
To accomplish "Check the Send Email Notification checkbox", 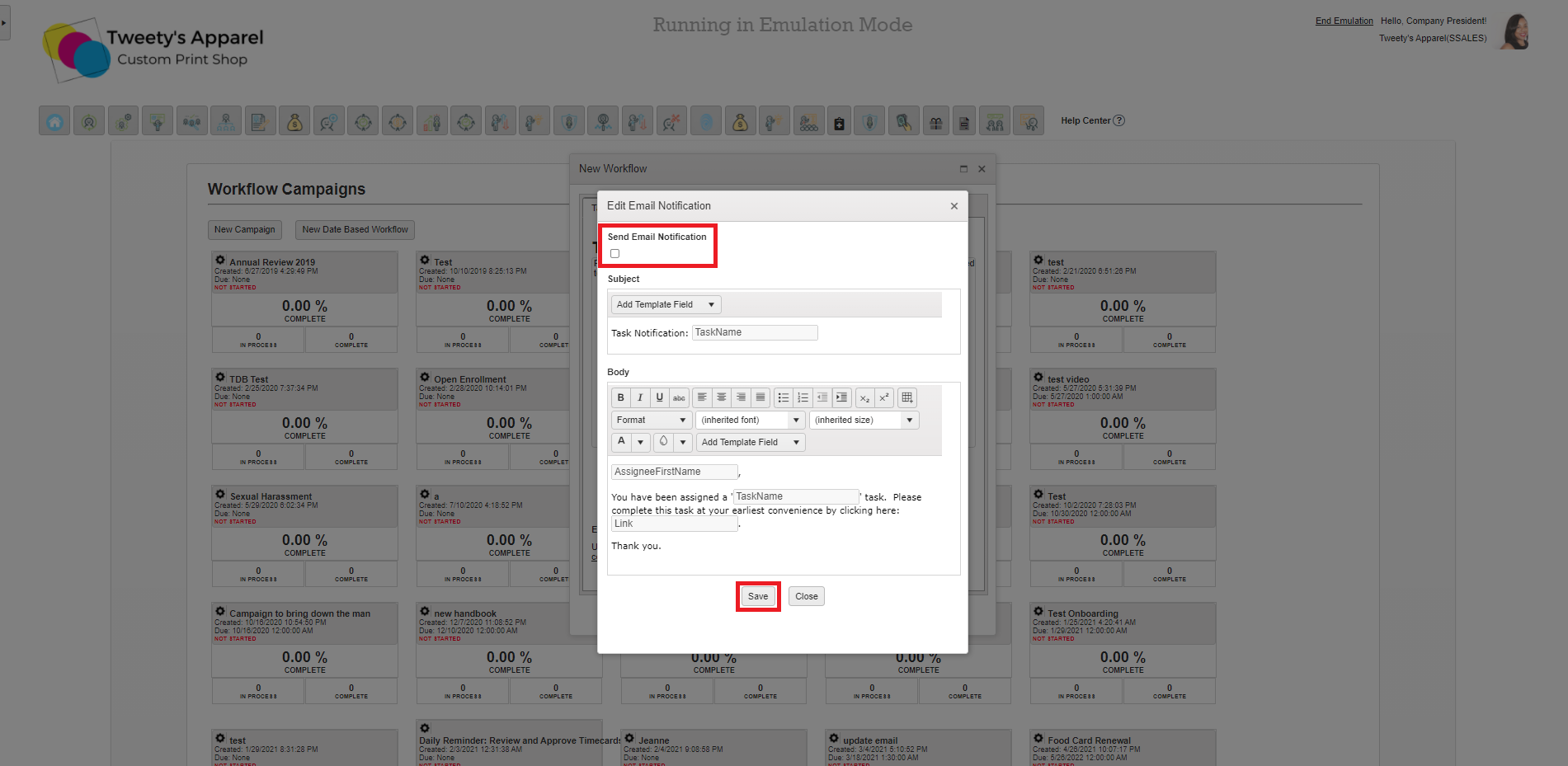I will [x=614, y=254].
